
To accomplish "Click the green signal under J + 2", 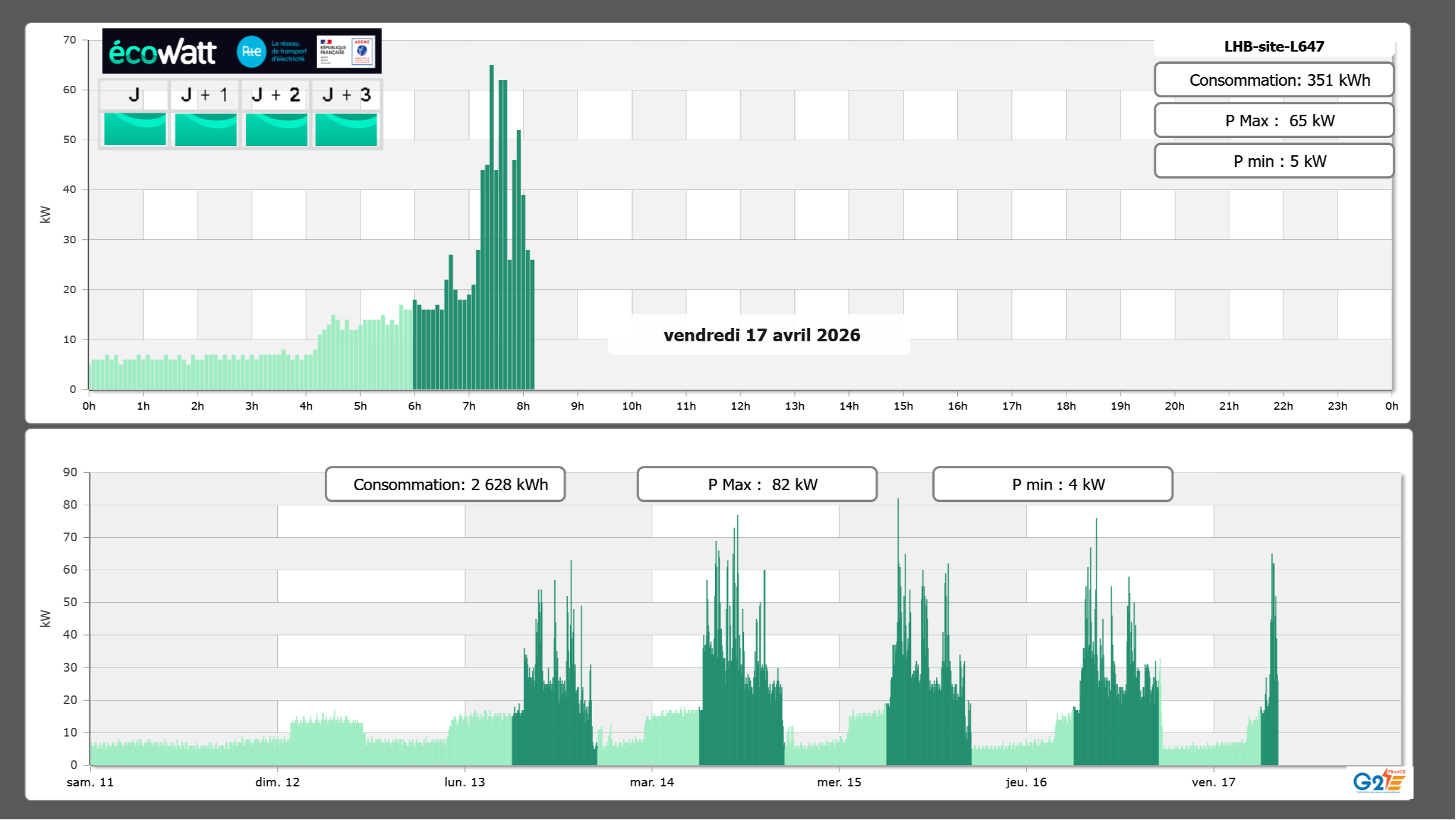I will [x=276, y=129].
